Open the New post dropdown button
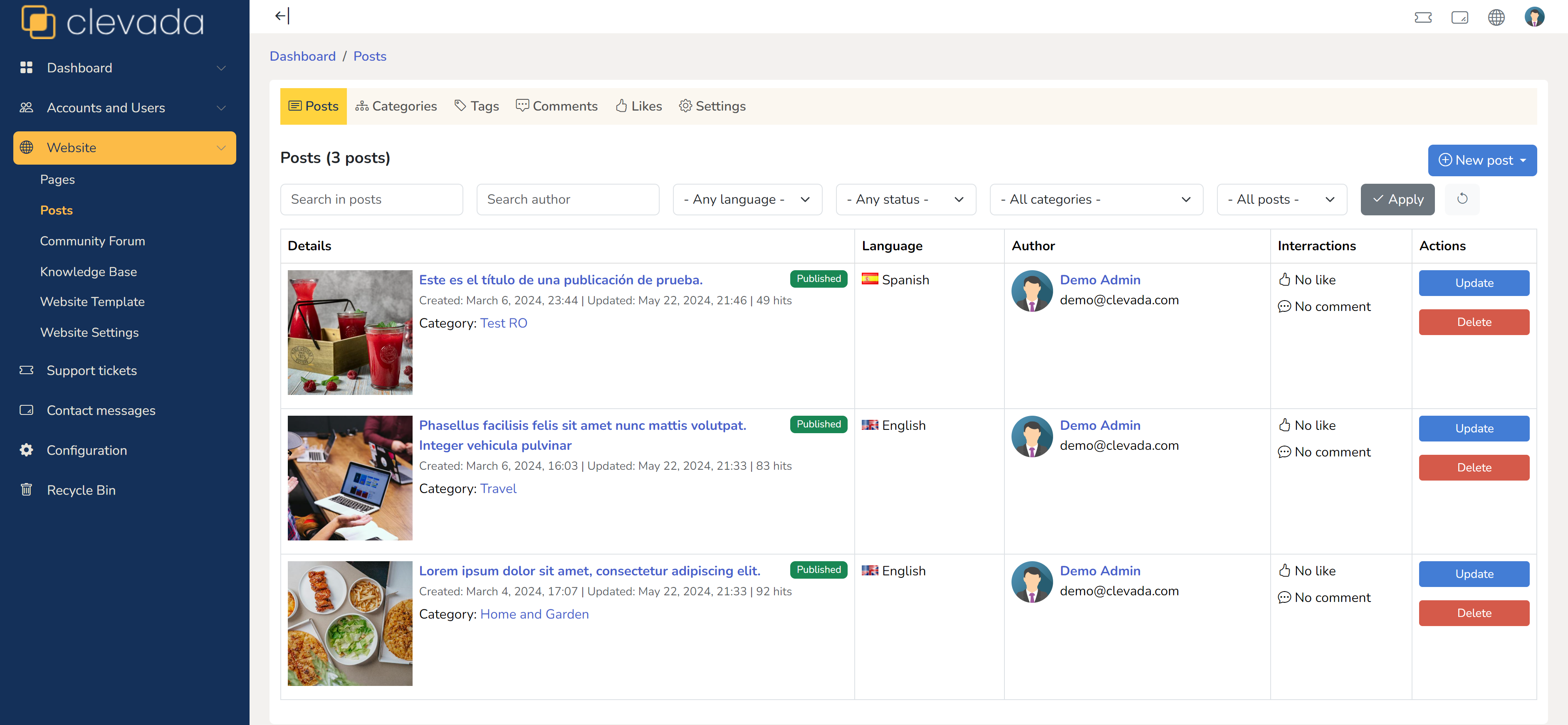Viewport: 1568px width, 725px height. point(1482,160)
